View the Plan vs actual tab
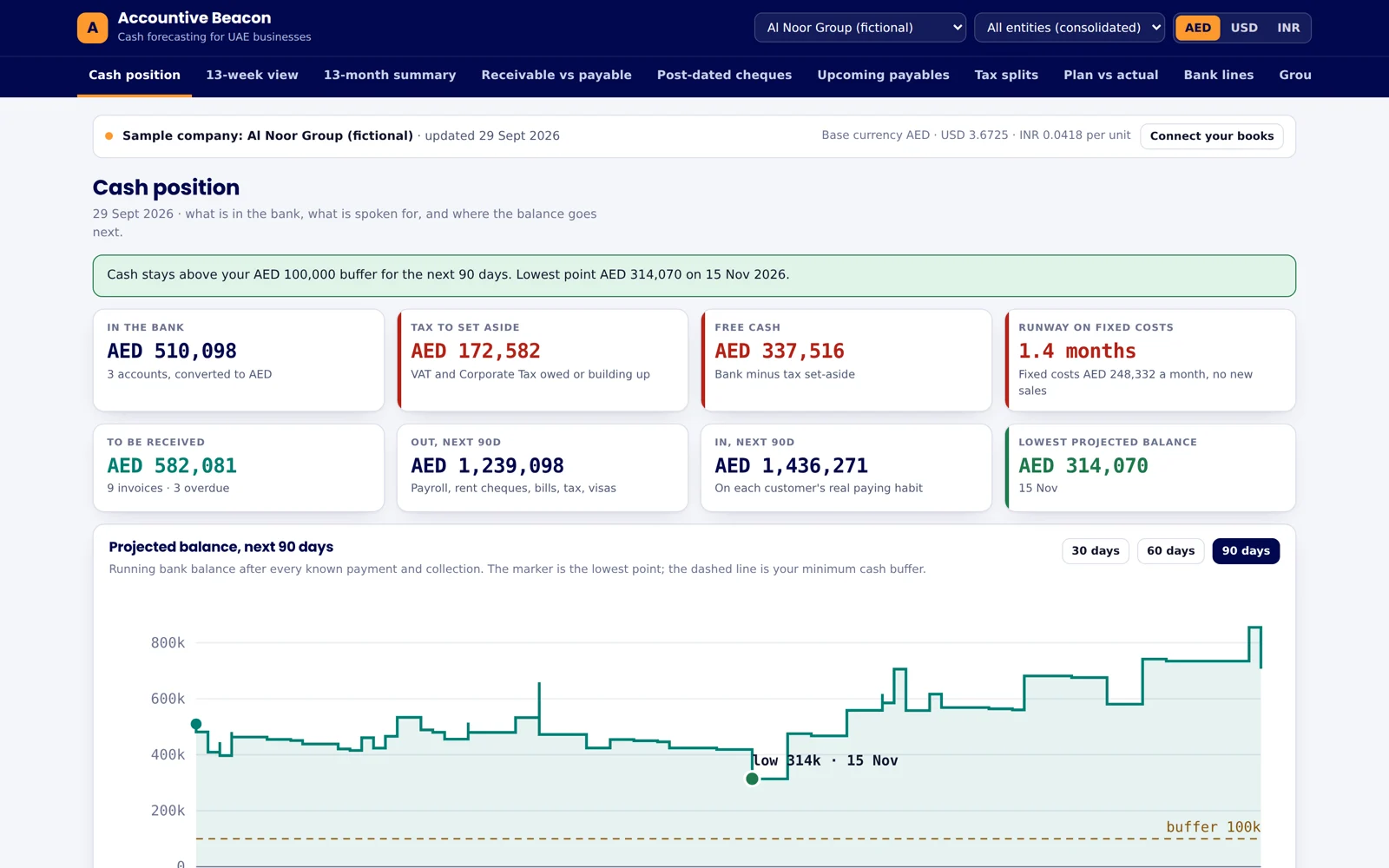This screenshot has width=1389, height=868. [1110, 76]
